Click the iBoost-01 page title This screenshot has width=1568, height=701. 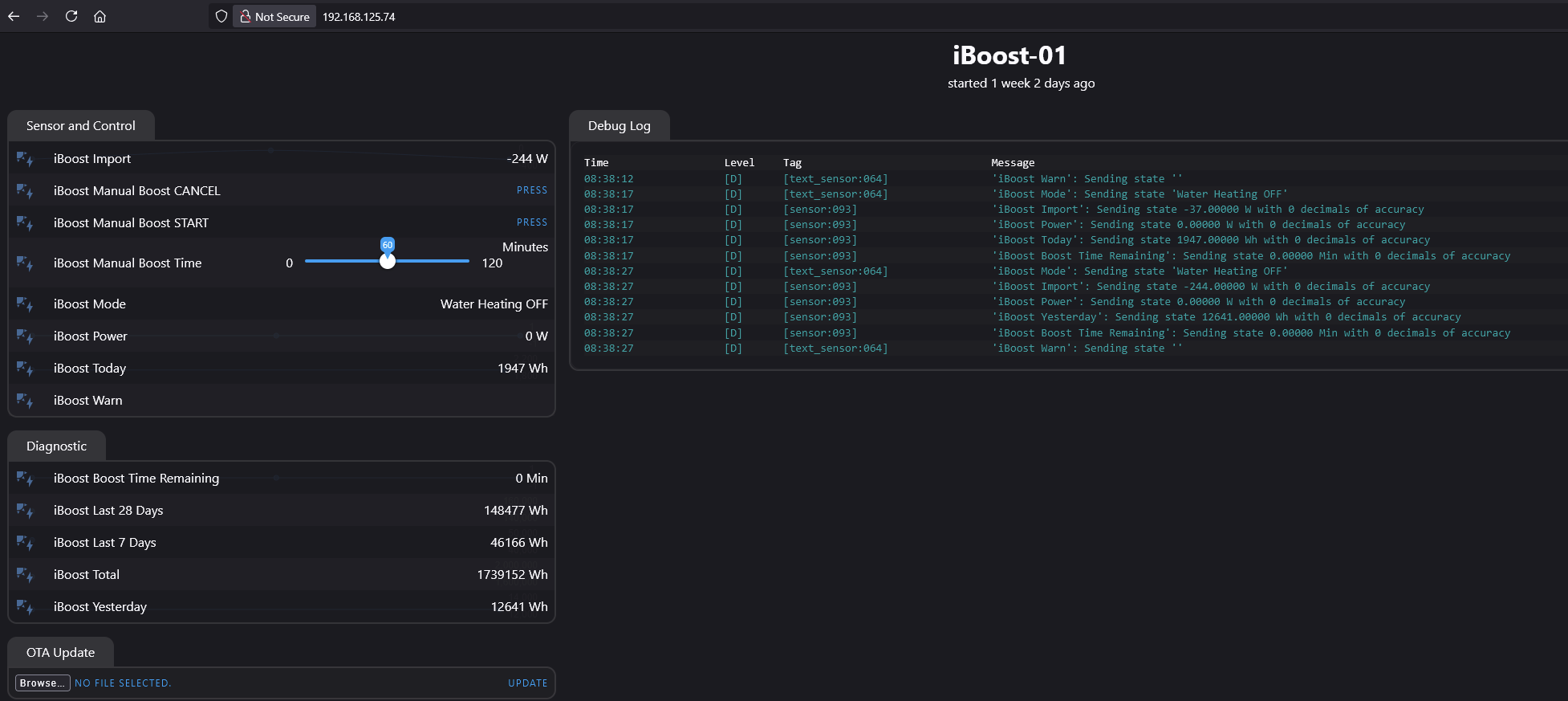pyautogui.click(x=1009, y=55)
